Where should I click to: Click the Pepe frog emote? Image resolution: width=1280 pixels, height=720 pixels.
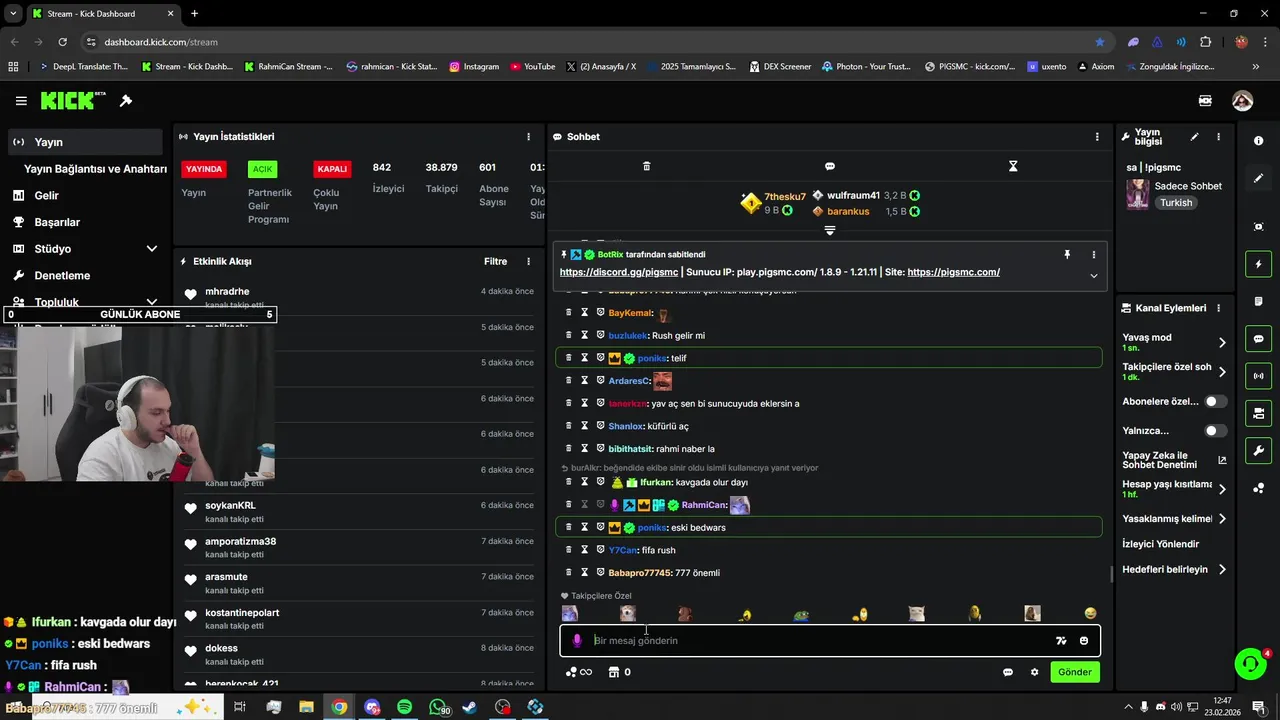click(x=801, y=614)
